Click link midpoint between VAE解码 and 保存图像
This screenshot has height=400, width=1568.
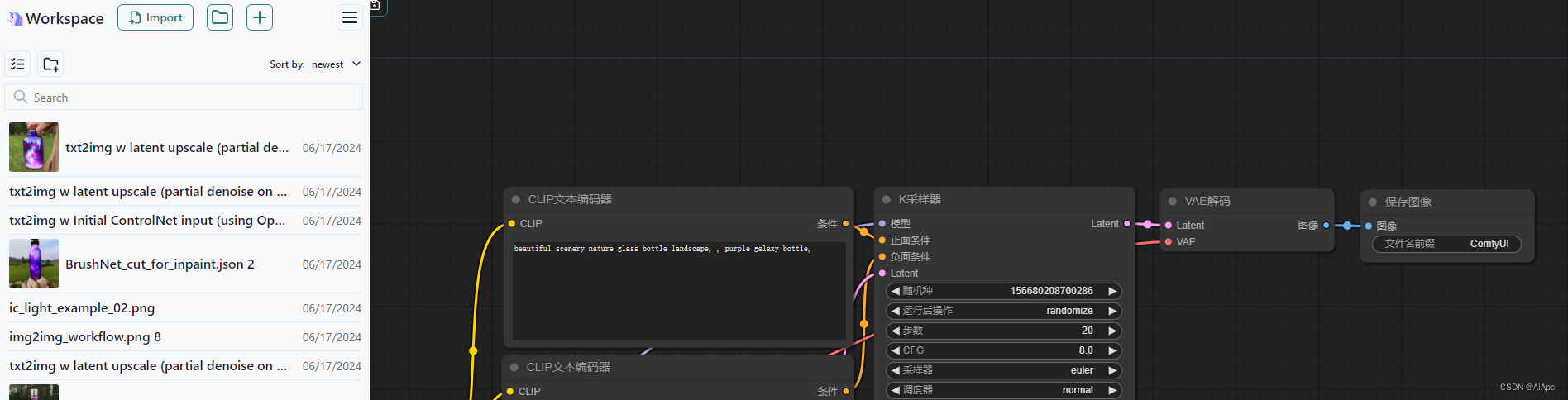[1347, 226]
